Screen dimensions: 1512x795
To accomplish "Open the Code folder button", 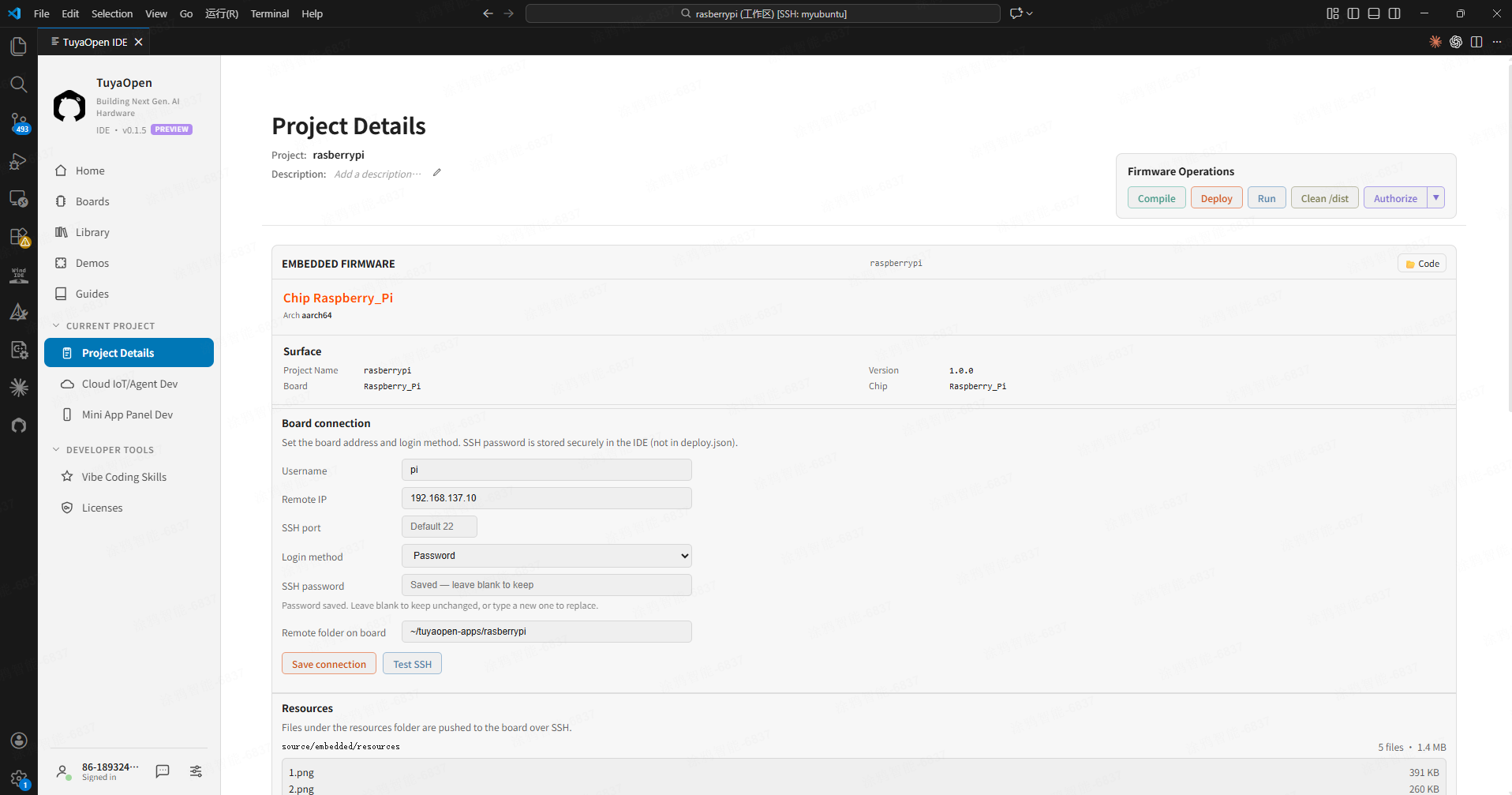I will click(1422, 264).
